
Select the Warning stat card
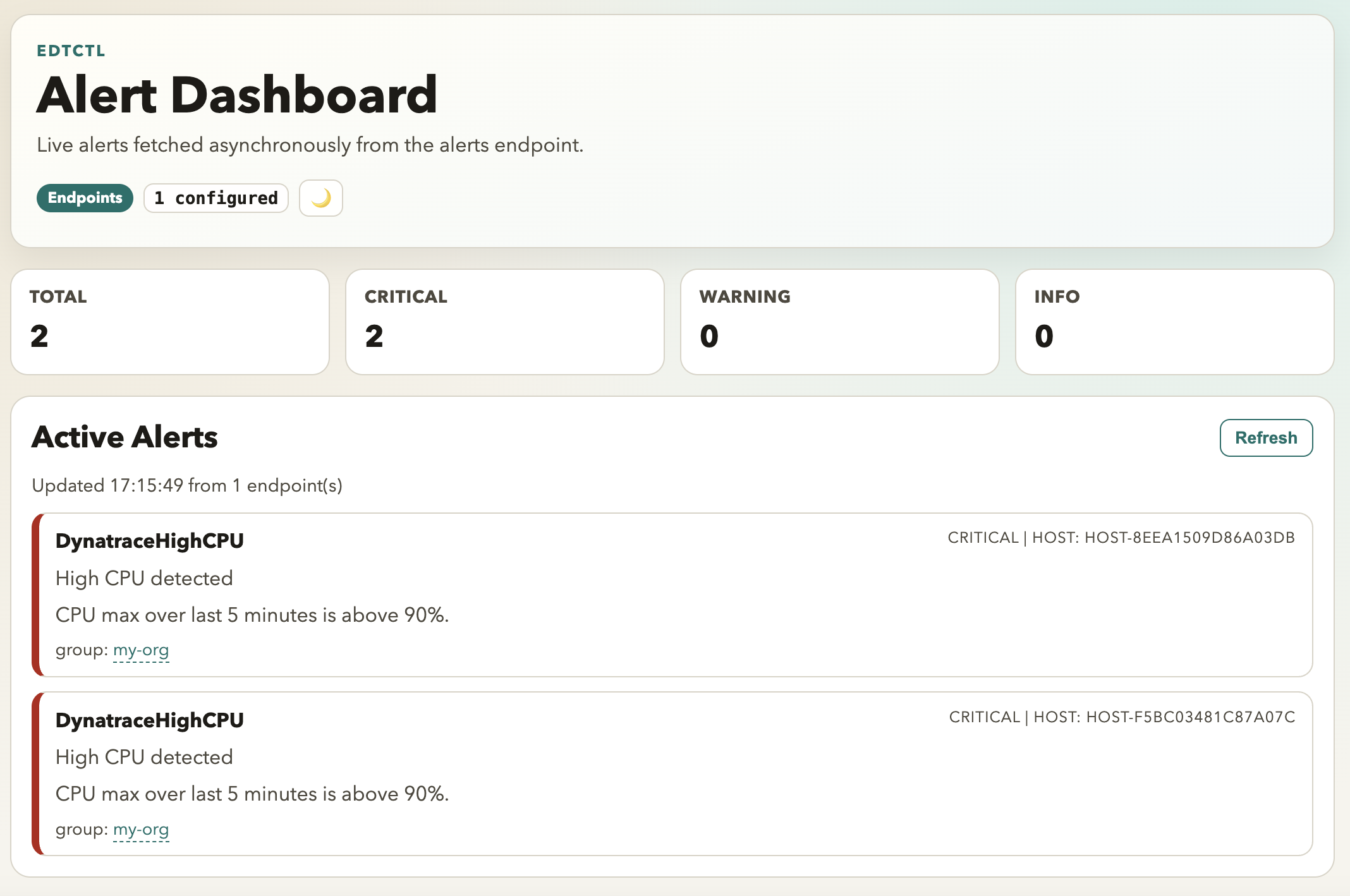(840, 322)
